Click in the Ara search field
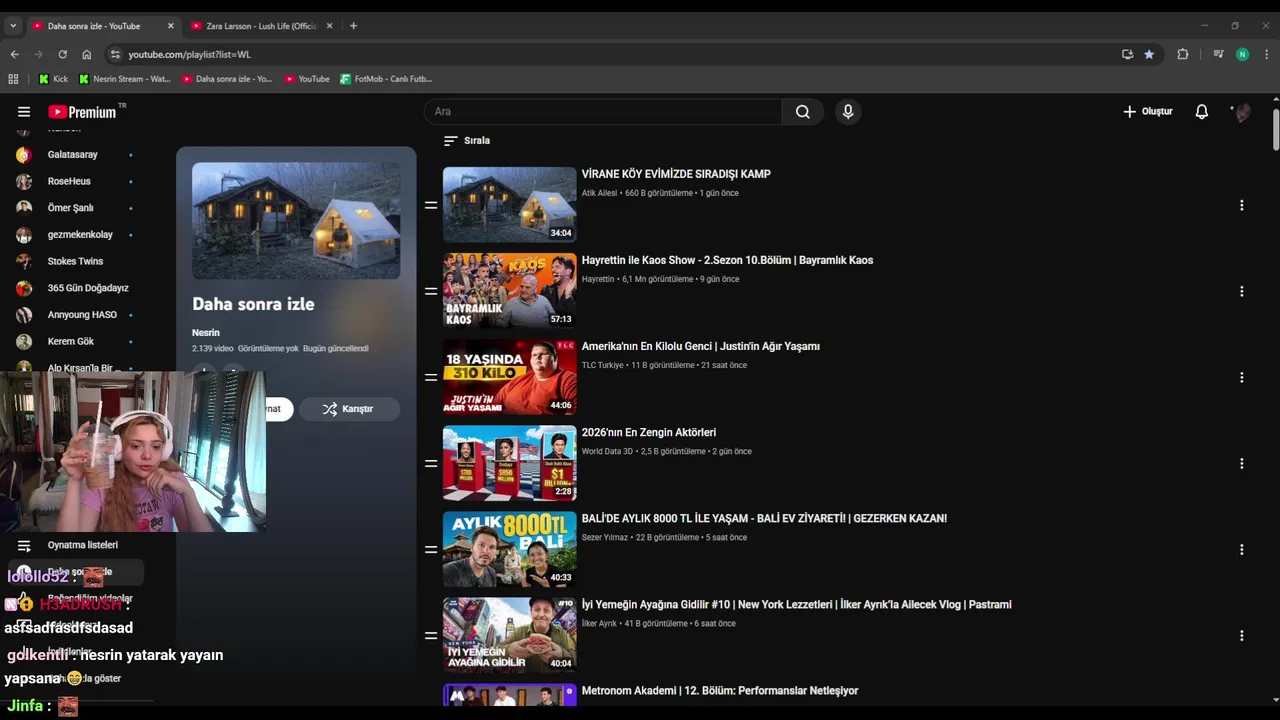 click(x=603, y=112)
